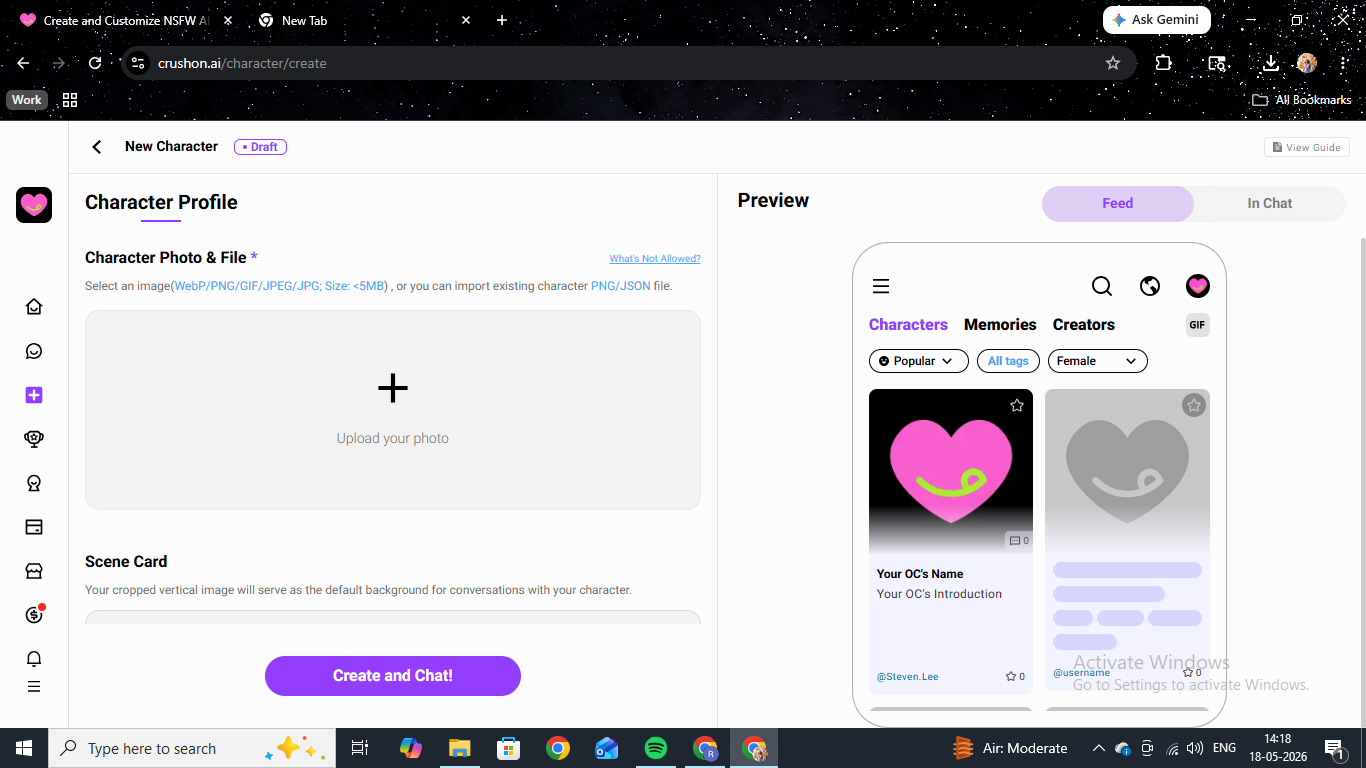Screen dimensions: 1366x768
Task: Open the What's Not Allowed? link
Action: click(655, 259)
